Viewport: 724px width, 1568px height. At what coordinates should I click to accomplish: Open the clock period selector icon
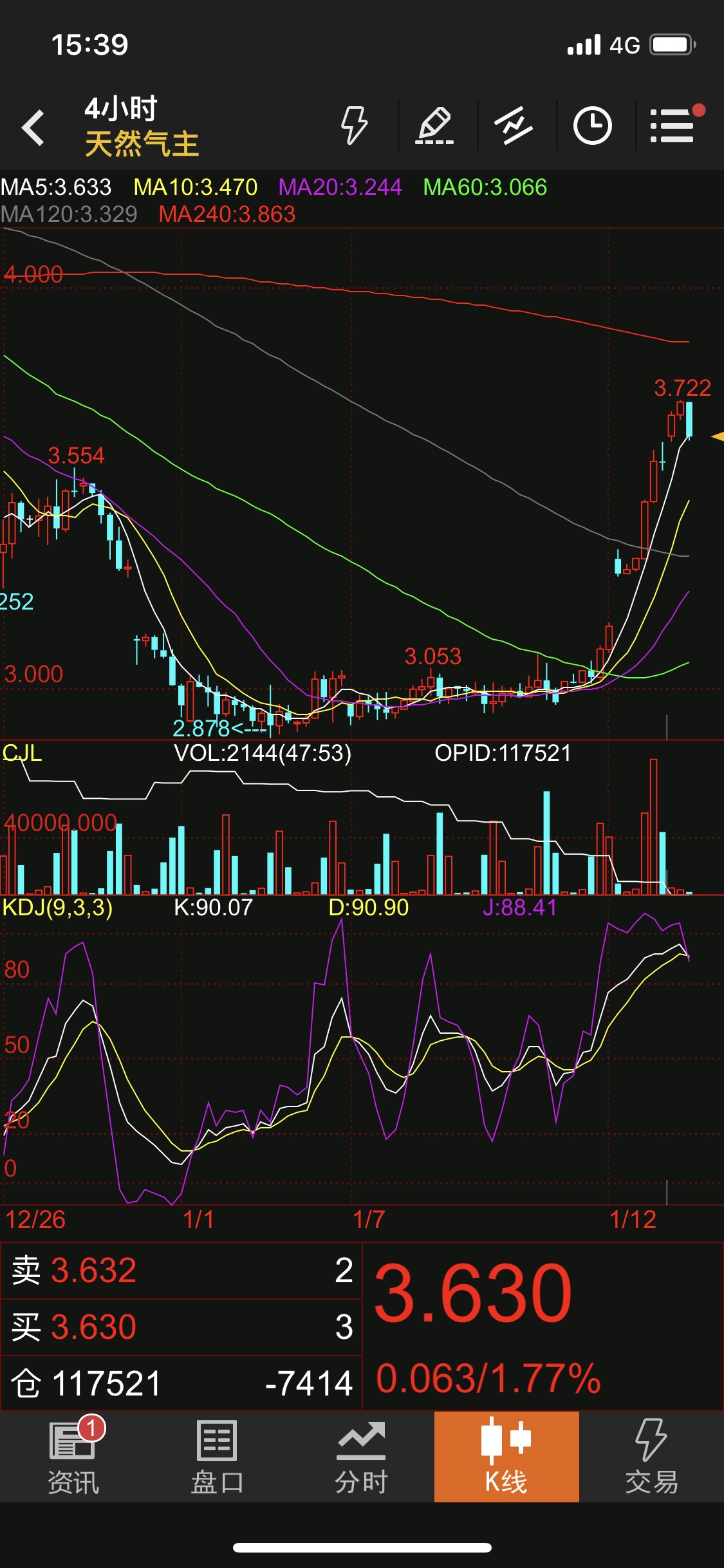point(593,126)
